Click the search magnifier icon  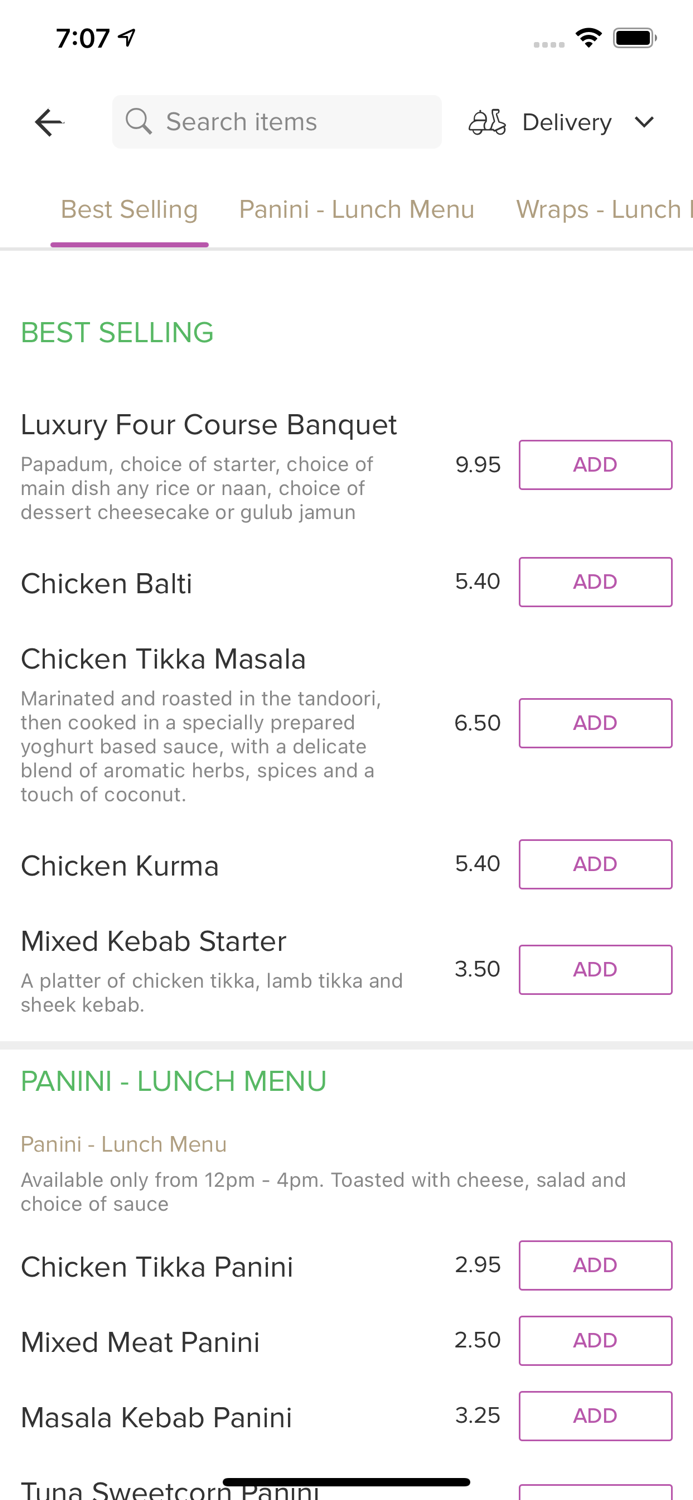tap(139, 121)
